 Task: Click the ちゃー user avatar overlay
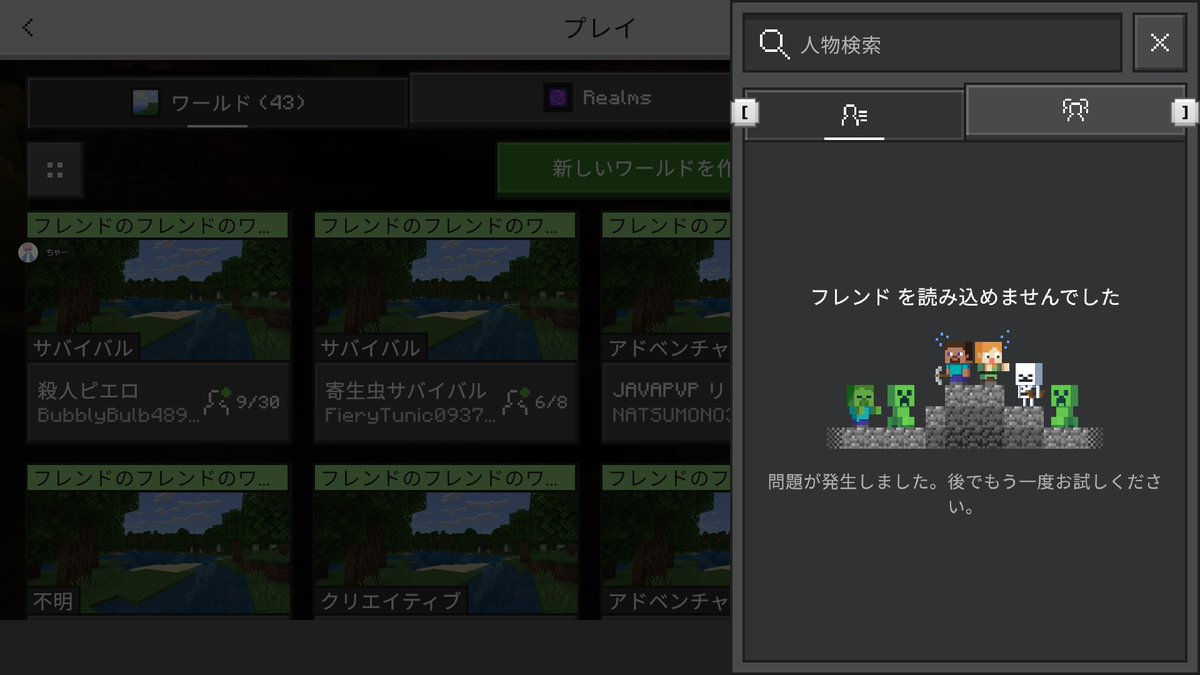point(28,252)
